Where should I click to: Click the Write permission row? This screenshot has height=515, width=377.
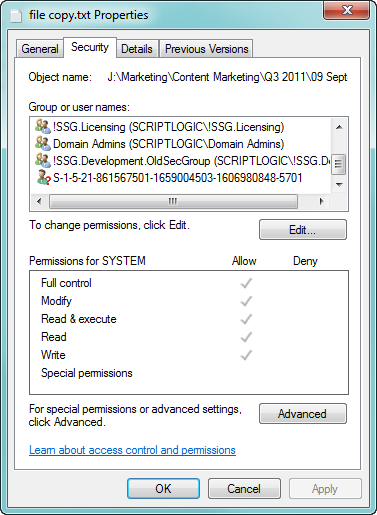pos(189,355)
